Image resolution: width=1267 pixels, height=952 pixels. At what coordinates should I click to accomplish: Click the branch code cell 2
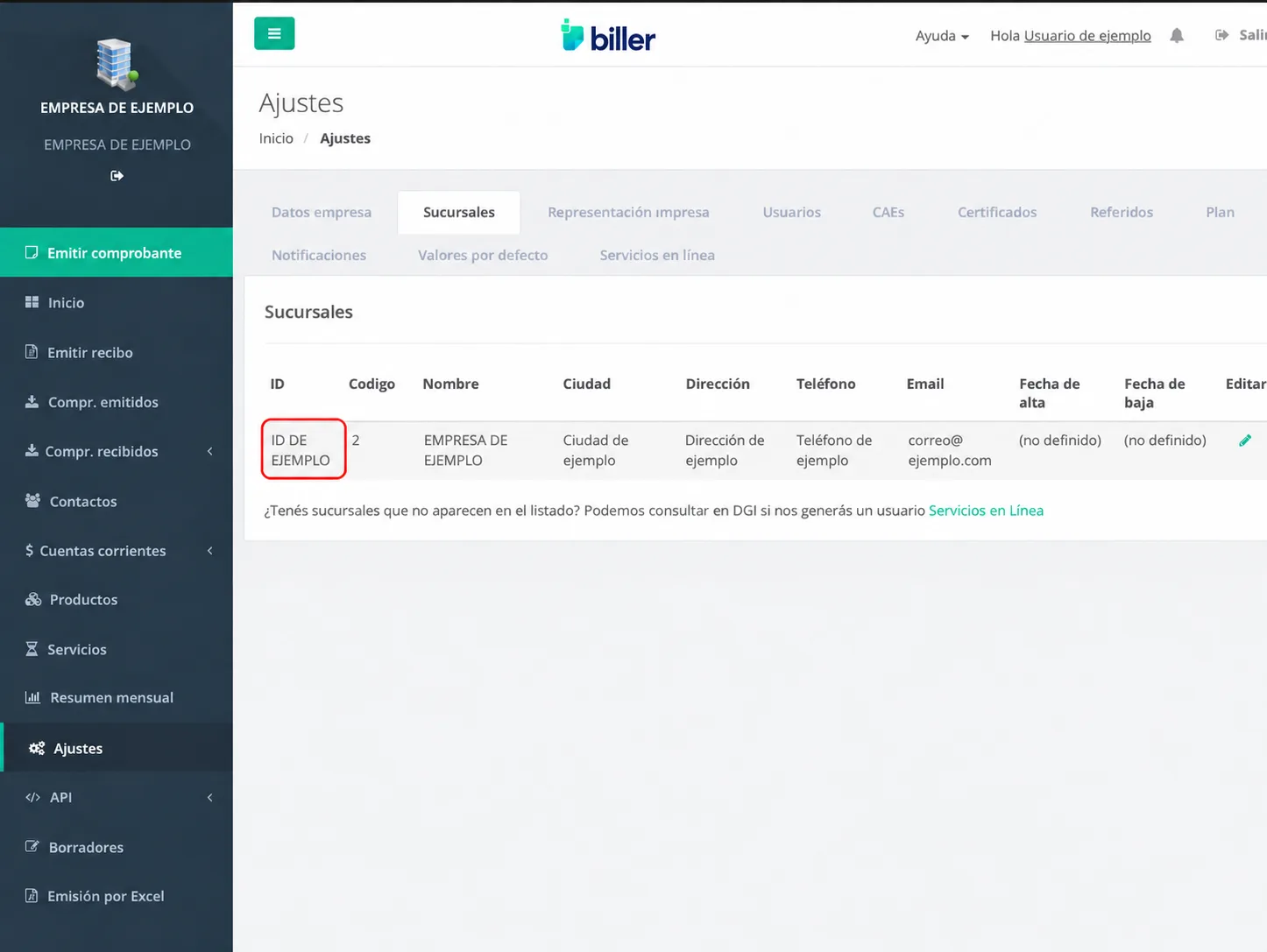pyautogui.click(x=356, y=441)
